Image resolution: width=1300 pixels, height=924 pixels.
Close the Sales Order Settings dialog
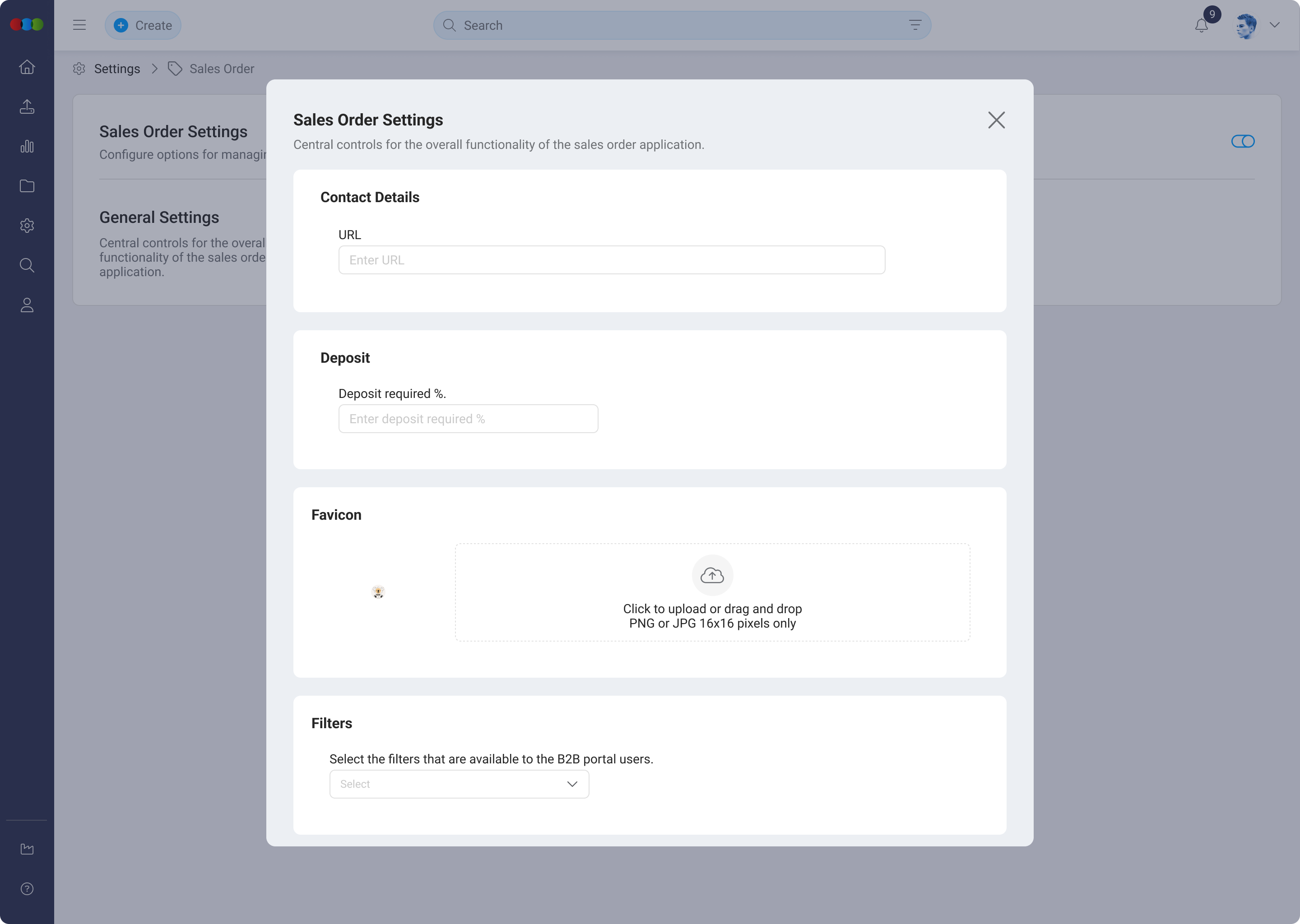(x=997, y=120)
